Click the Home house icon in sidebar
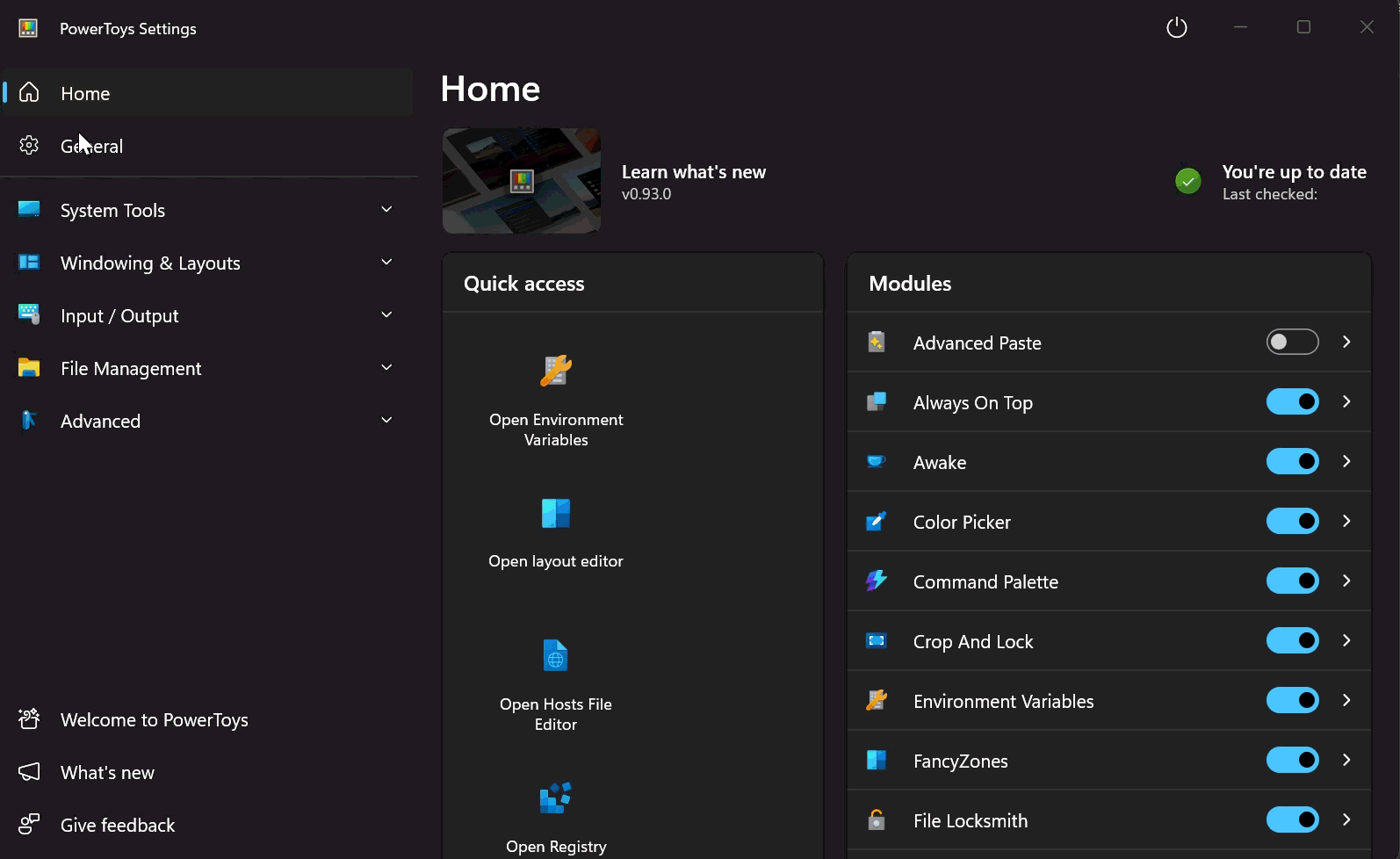 click(x=29, y=92)
